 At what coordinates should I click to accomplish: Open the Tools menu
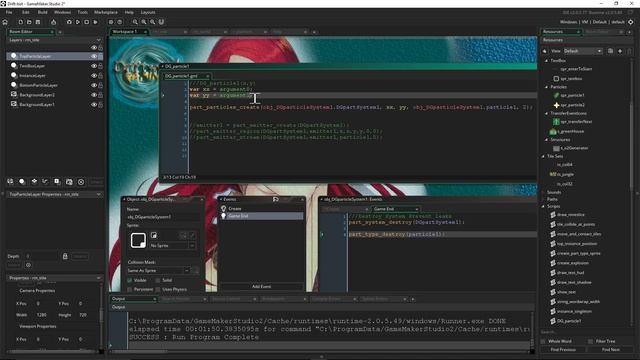(82, 12)
